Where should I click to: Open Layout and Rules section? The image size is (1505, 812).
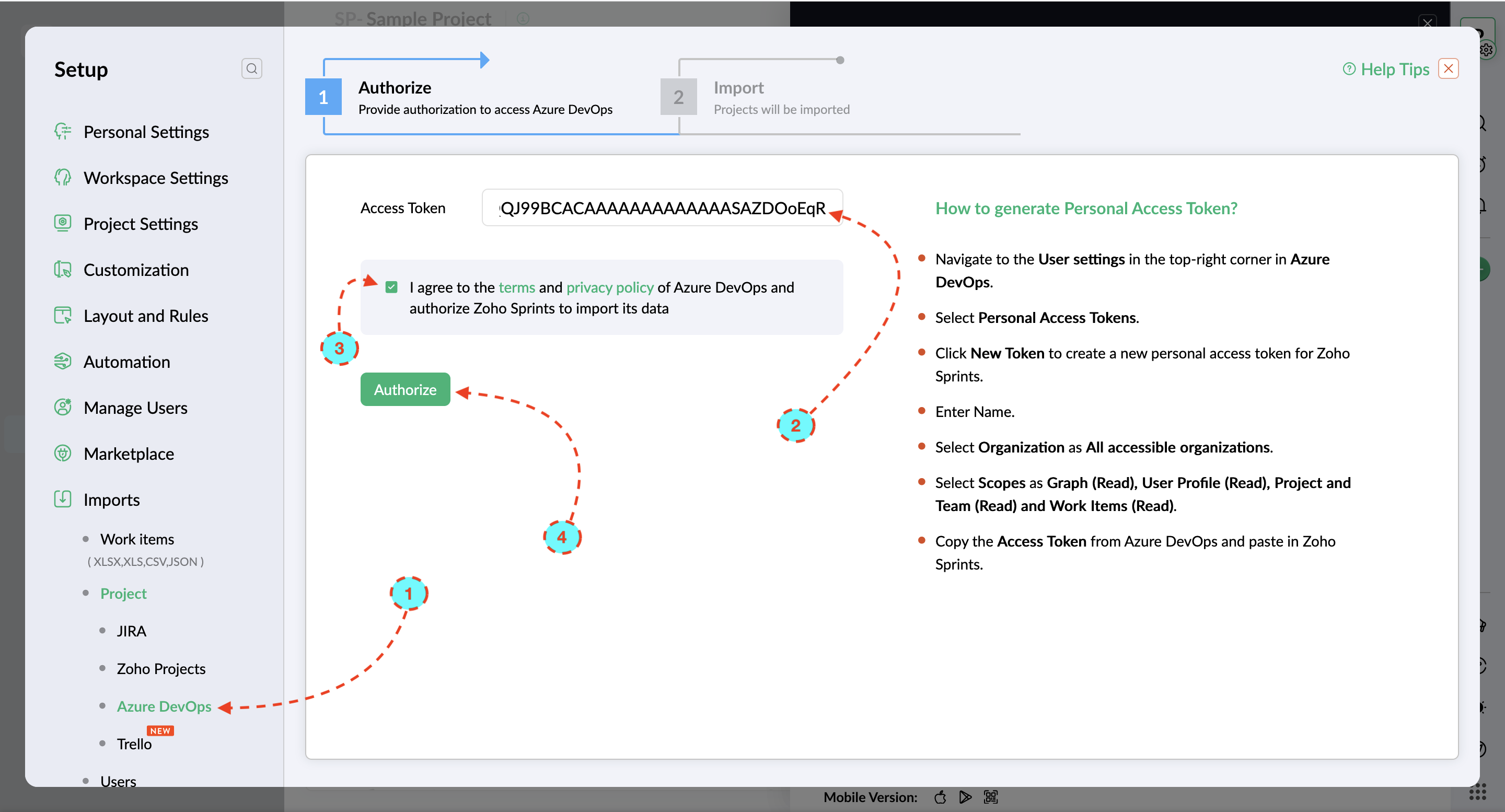(x=146, y=316)
